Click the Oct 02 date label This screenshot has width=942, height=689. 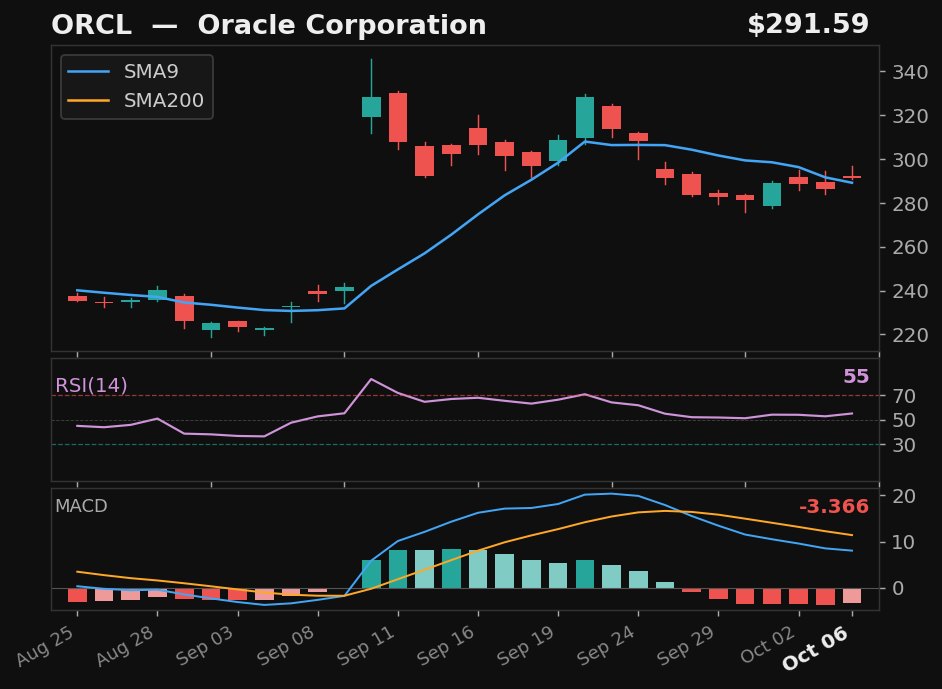pos(768,644)
